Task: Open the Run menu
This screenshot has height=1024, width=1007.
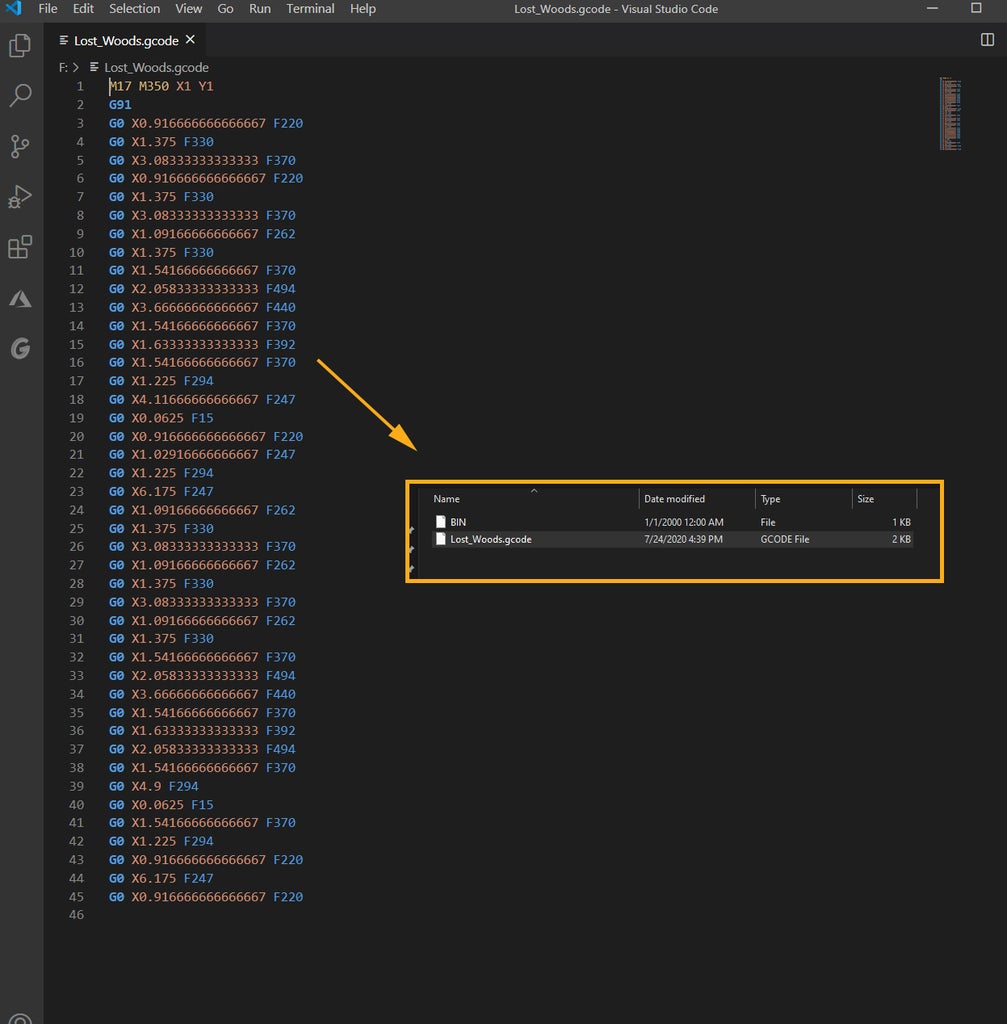Action: (260, 8)
